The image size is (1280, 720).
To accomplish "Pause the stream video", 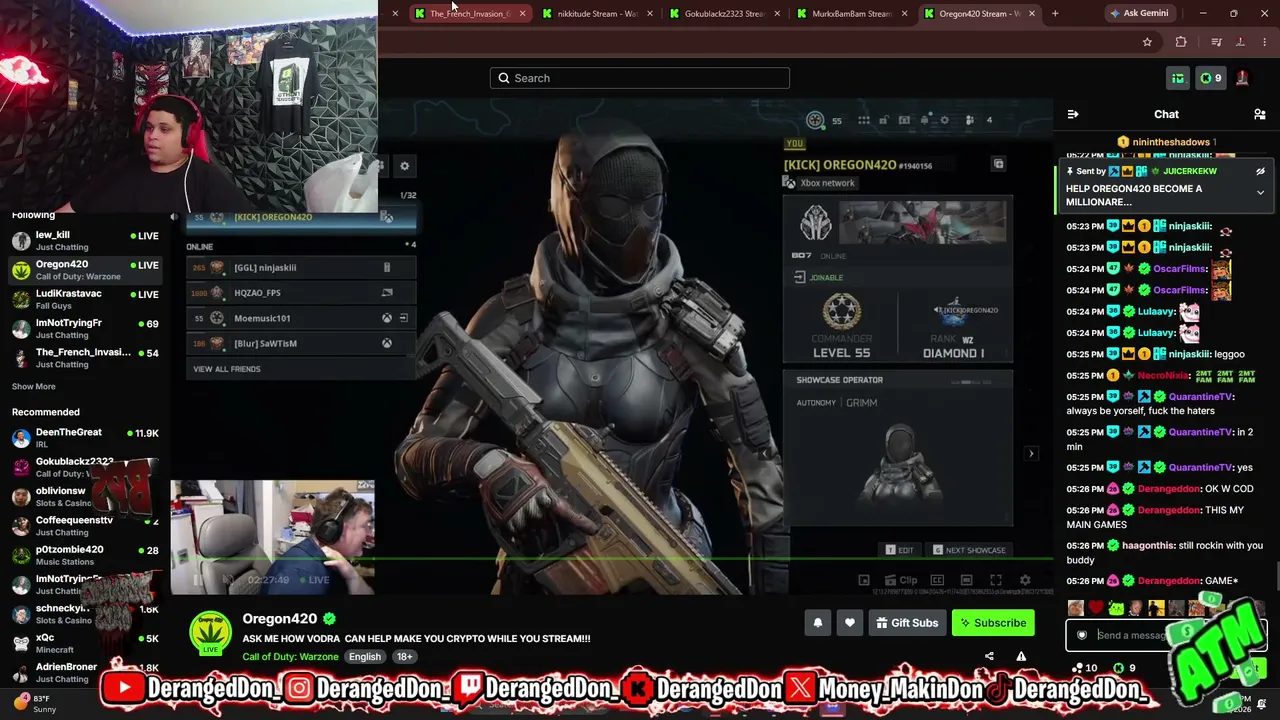I will (198, 580).
